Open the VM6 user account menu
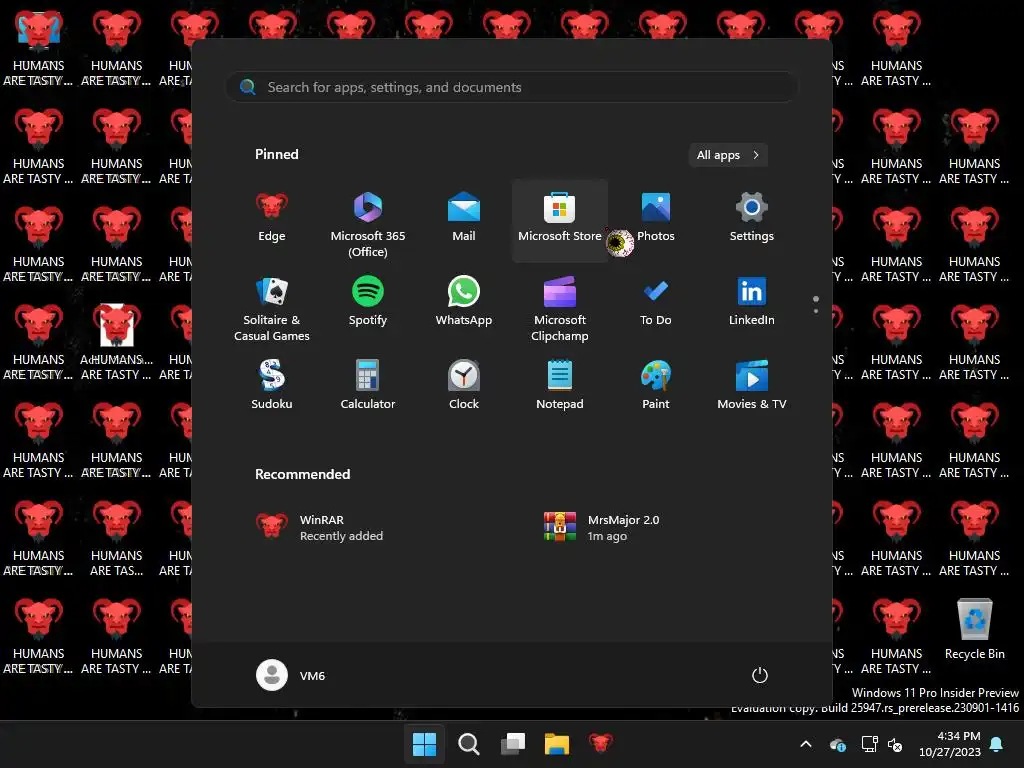 click(x=291, y=675)
